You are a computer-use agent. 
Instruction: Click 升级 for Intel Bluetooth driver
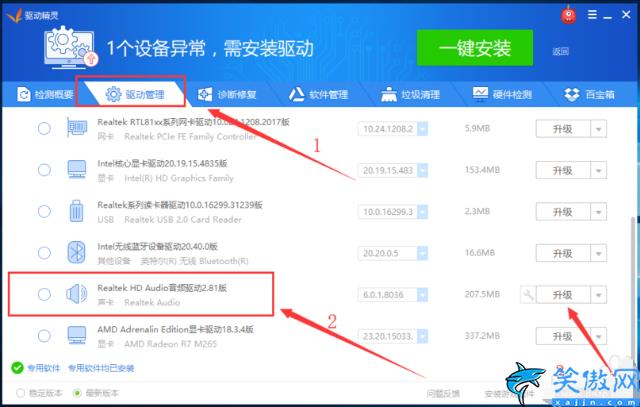click(563, 253)
